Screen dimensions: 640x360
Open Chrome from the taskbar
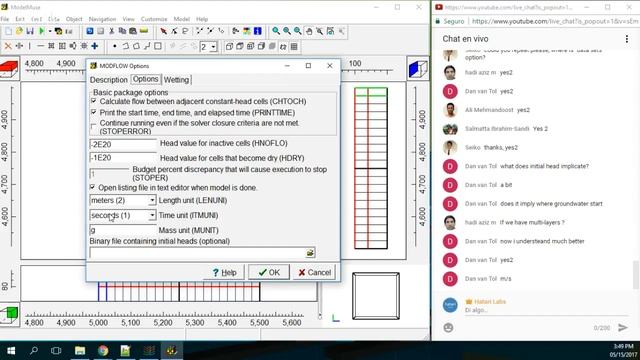103,350
